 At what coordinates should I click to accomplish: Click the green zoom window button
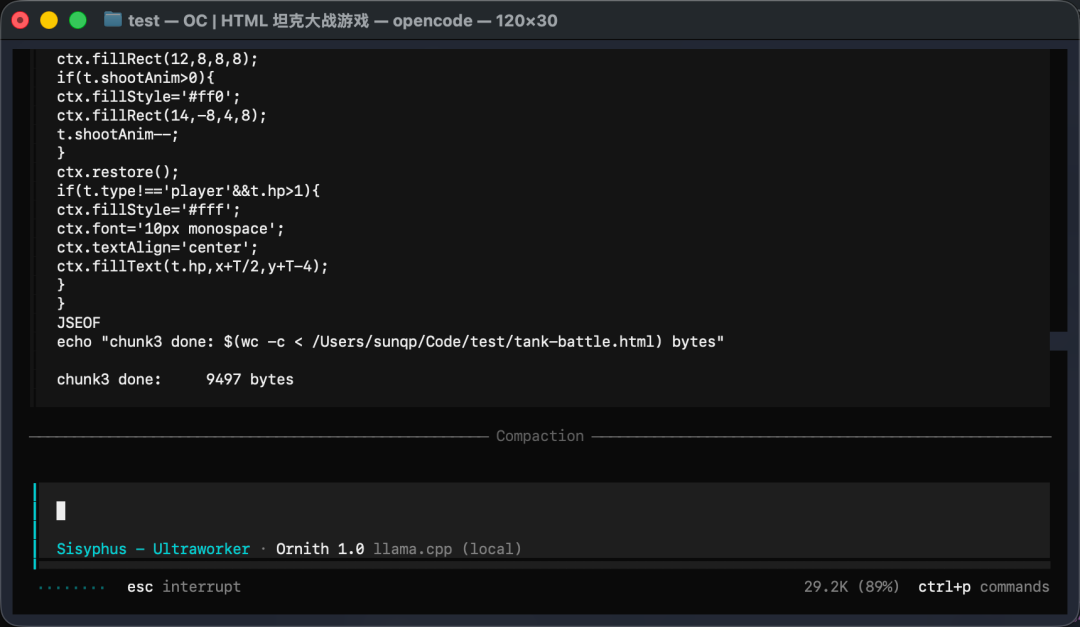click(x=78, y=20)
